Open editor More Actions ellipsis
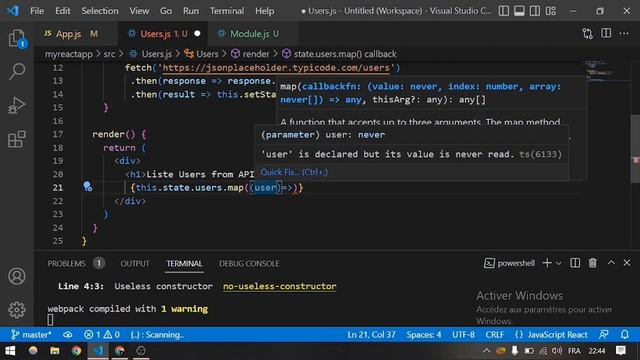 [624, 33]
